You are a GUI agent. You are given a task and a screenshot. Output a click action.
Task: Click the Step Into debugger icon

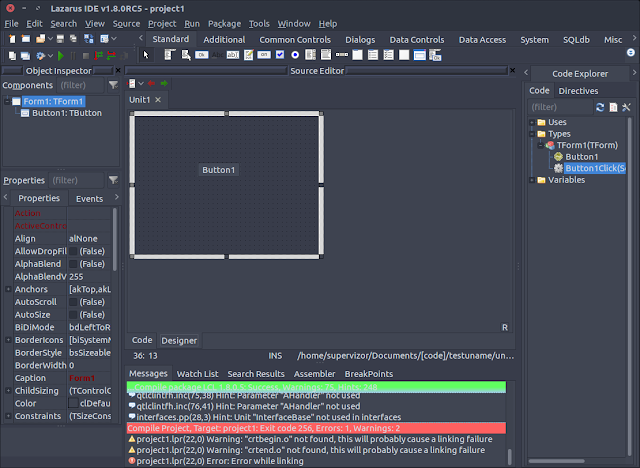click(98, 55)
